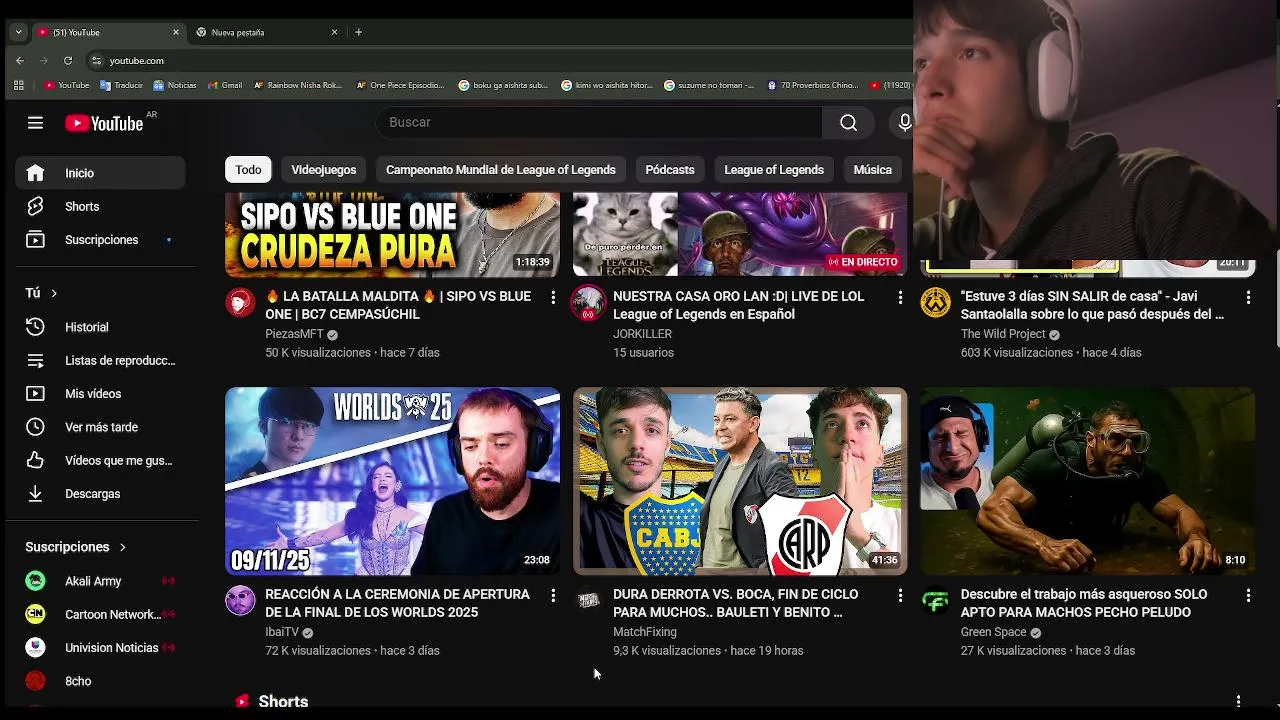Open the PiezasMFT channel avatar

240,302
